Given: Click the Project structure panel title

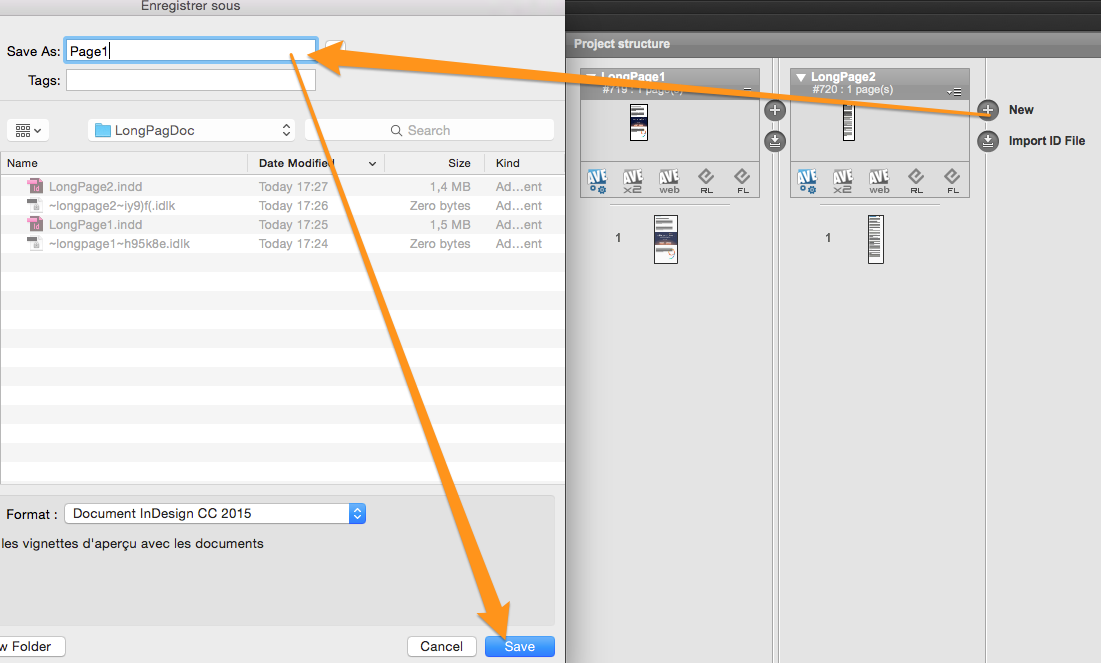Looking at the screenshot, I should pyautogui.click(x=622, y=44).
